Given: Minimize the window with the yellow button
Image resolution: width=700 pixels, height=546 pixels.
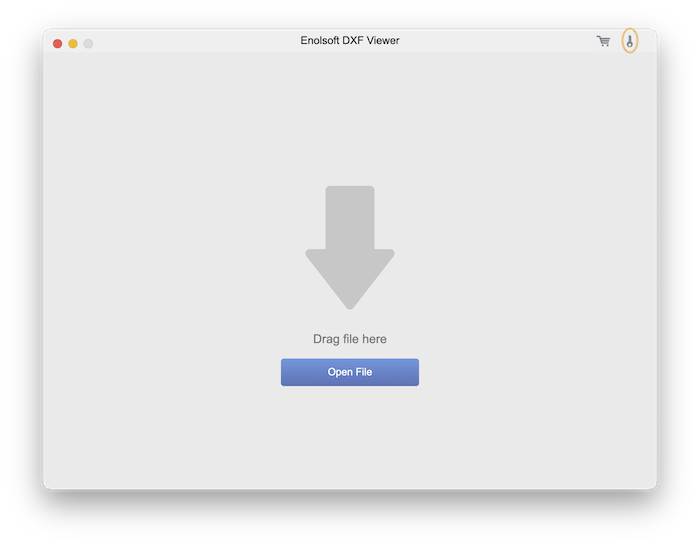Looking at the screenshot, I should [73, 43].
